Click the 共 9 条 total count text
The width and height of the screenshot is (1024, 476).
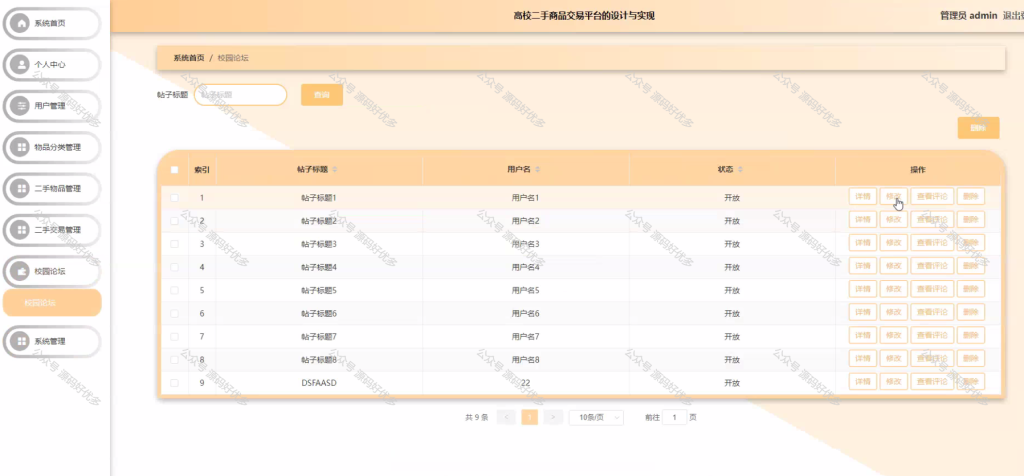point(477,417)
